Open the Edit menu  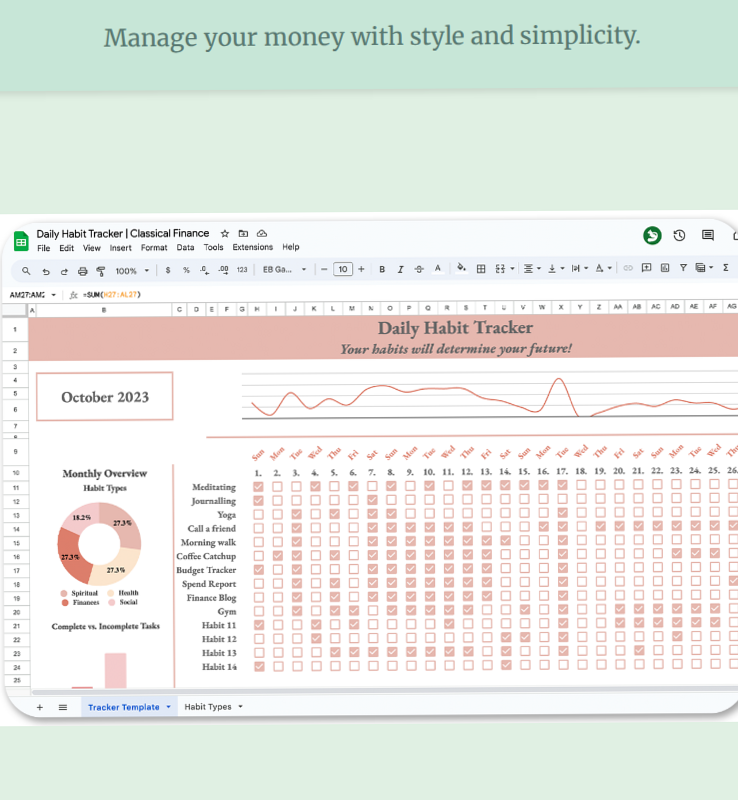(66, 248)
